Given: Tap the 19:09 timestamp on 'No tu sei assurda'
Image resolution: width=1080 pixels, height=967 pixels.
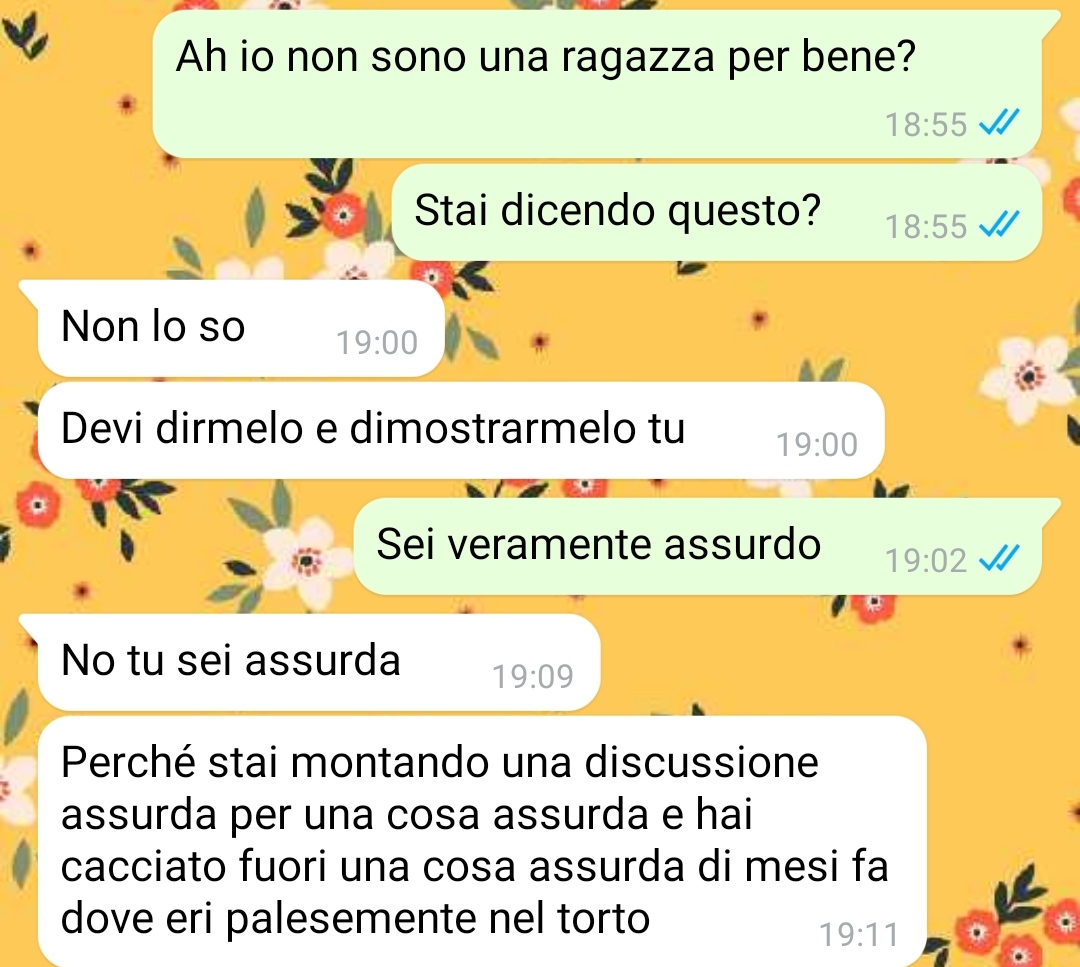Looking at the screenshot, I should [x=532, y=676].
